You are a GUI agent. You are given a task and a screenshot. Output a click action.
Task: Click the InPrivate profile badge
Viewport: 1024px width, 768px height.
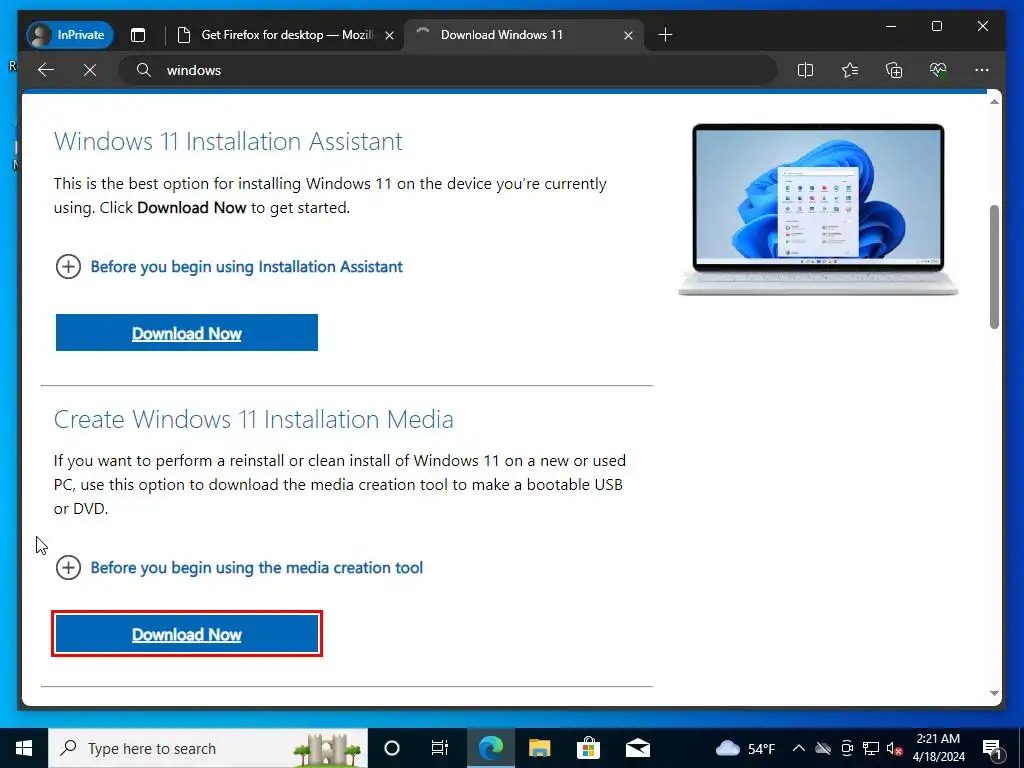pyautogui.click(x=69, y=35)
